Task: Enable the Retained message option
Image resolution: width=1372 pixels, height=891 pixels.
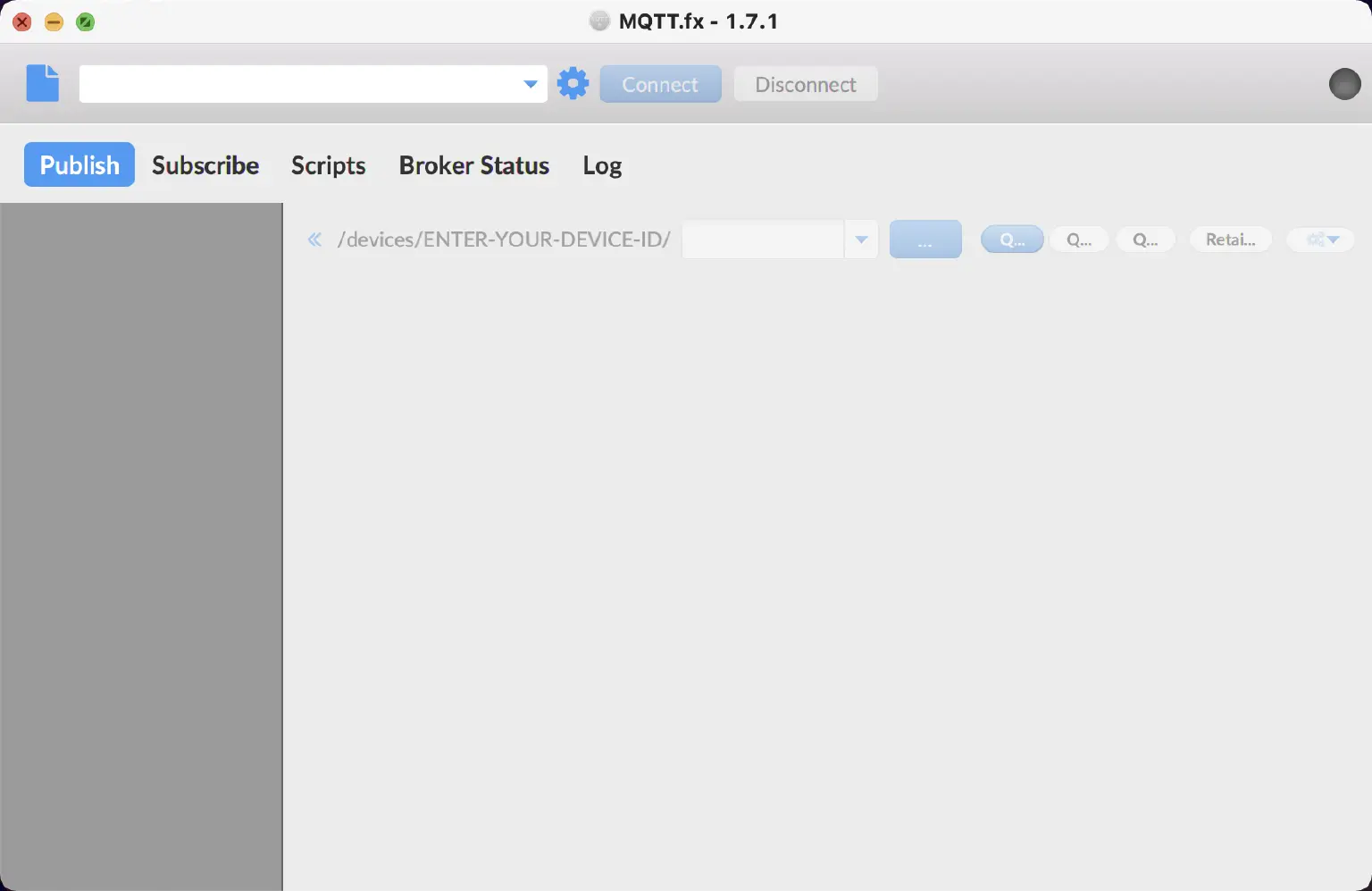Action: point(1231,239)
